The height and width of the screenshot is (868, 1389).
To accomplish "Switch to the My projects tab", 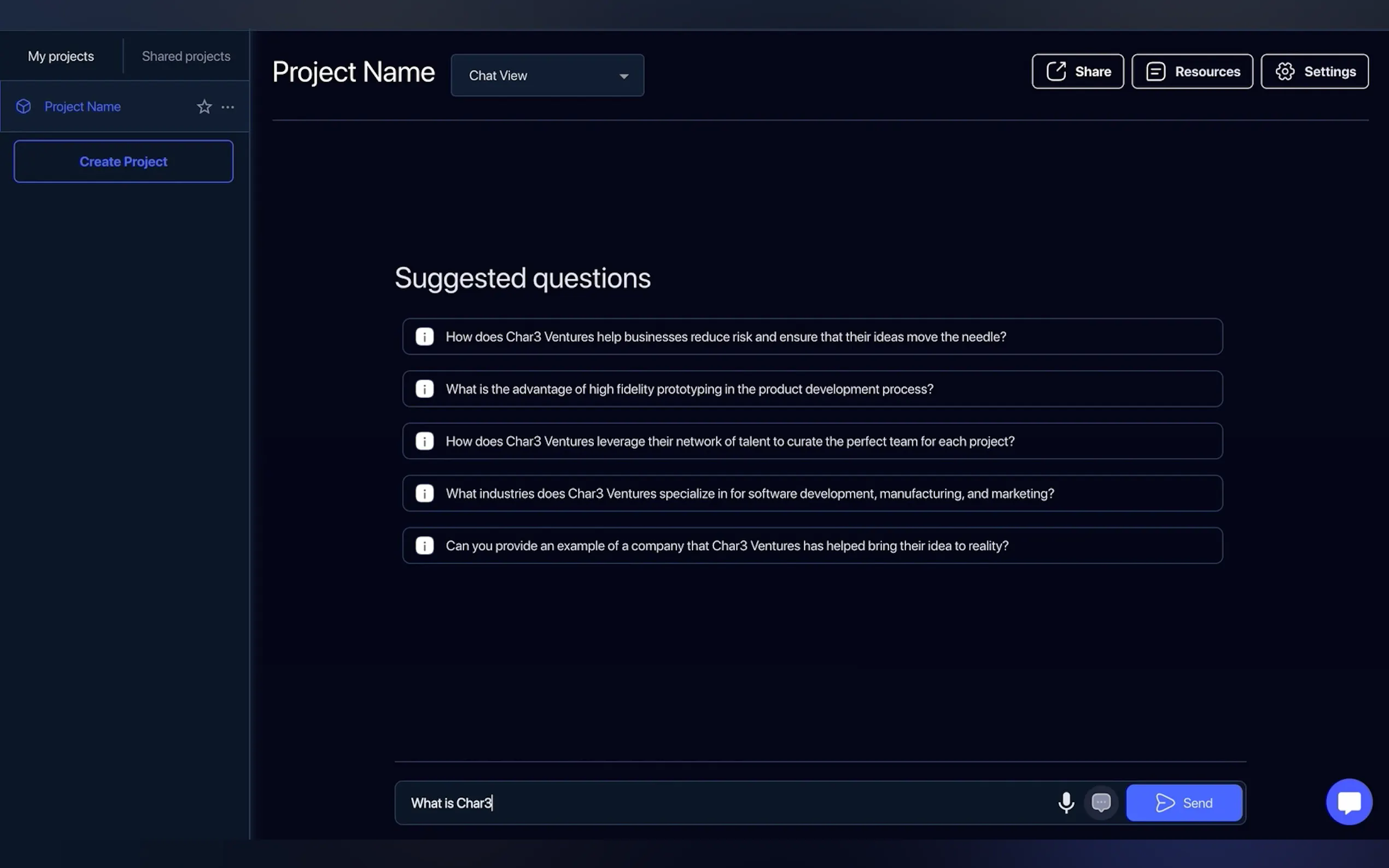I will [61, 56].
